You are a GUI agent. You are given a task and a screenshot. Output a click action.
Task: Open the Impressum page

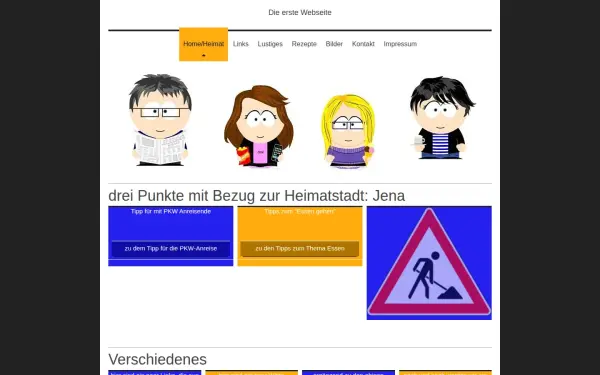(400, 44)
